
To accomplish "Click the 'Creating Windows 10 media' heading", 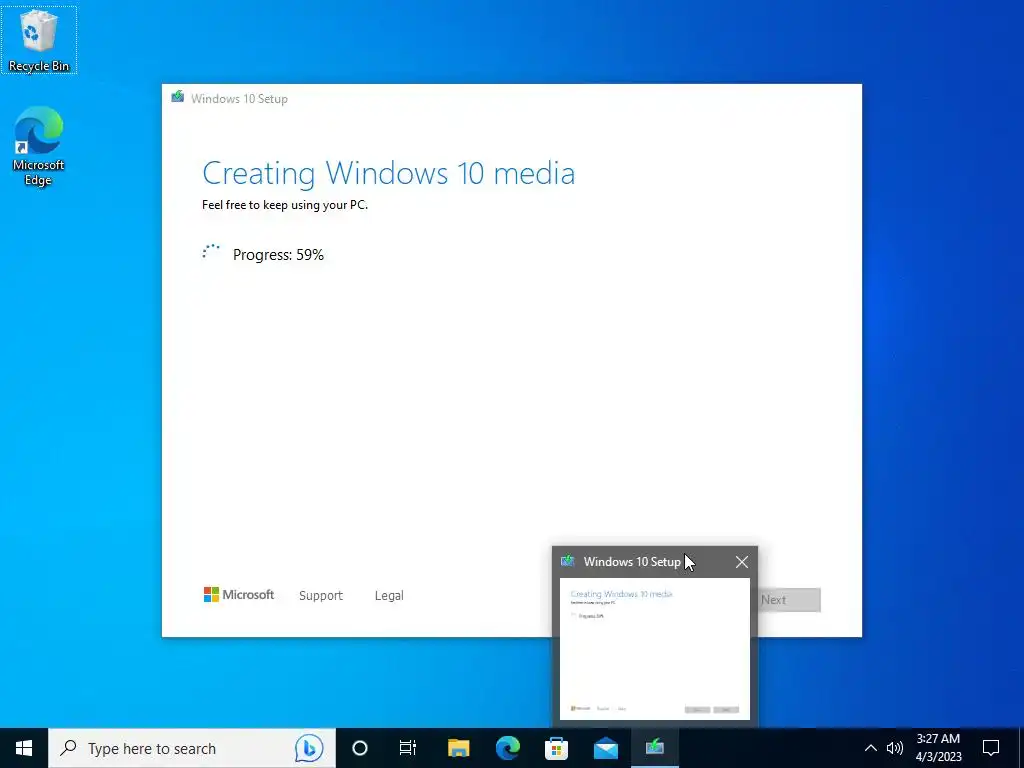I will 389,174.
